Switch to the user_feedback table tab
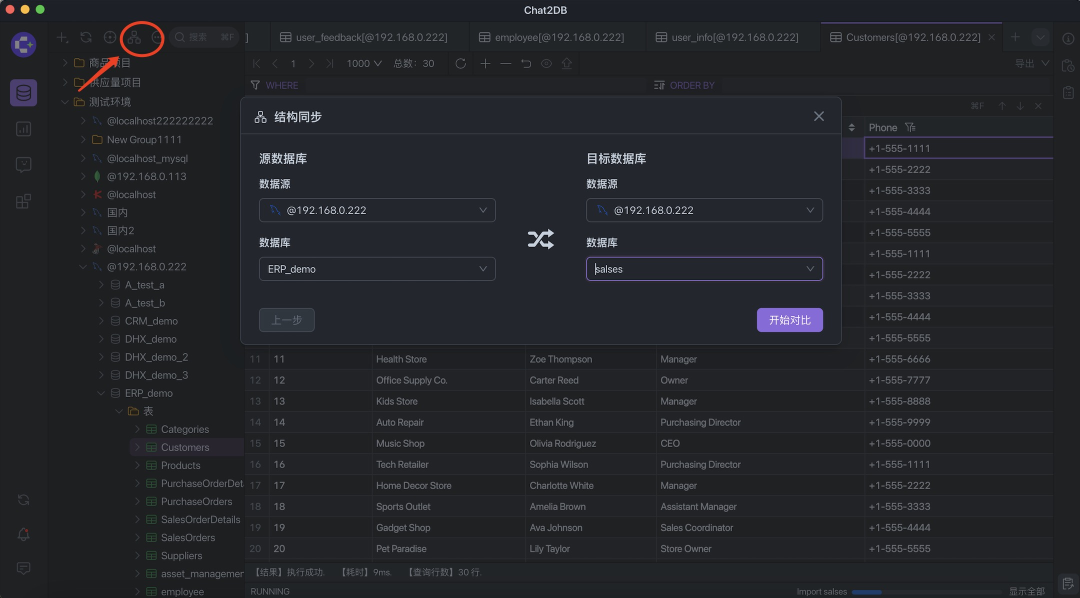This screenshot has width=1080, height=598. 362,37
